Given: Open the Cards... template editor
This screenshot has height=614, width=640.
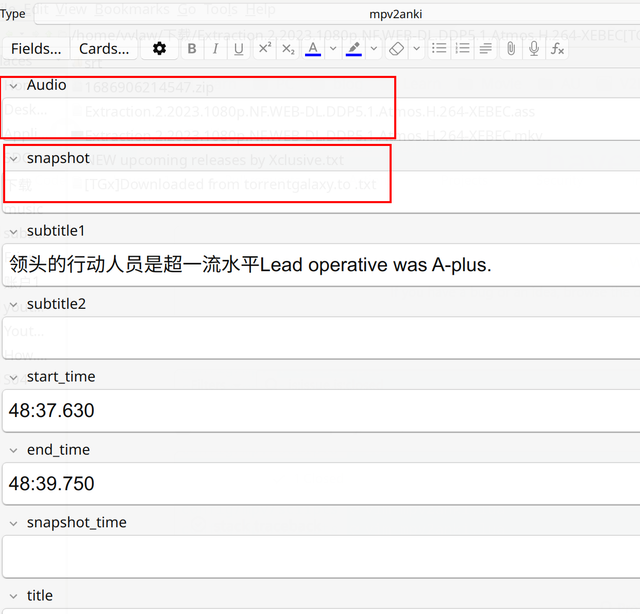Looking at the screenshot, I should coord(104,49).
